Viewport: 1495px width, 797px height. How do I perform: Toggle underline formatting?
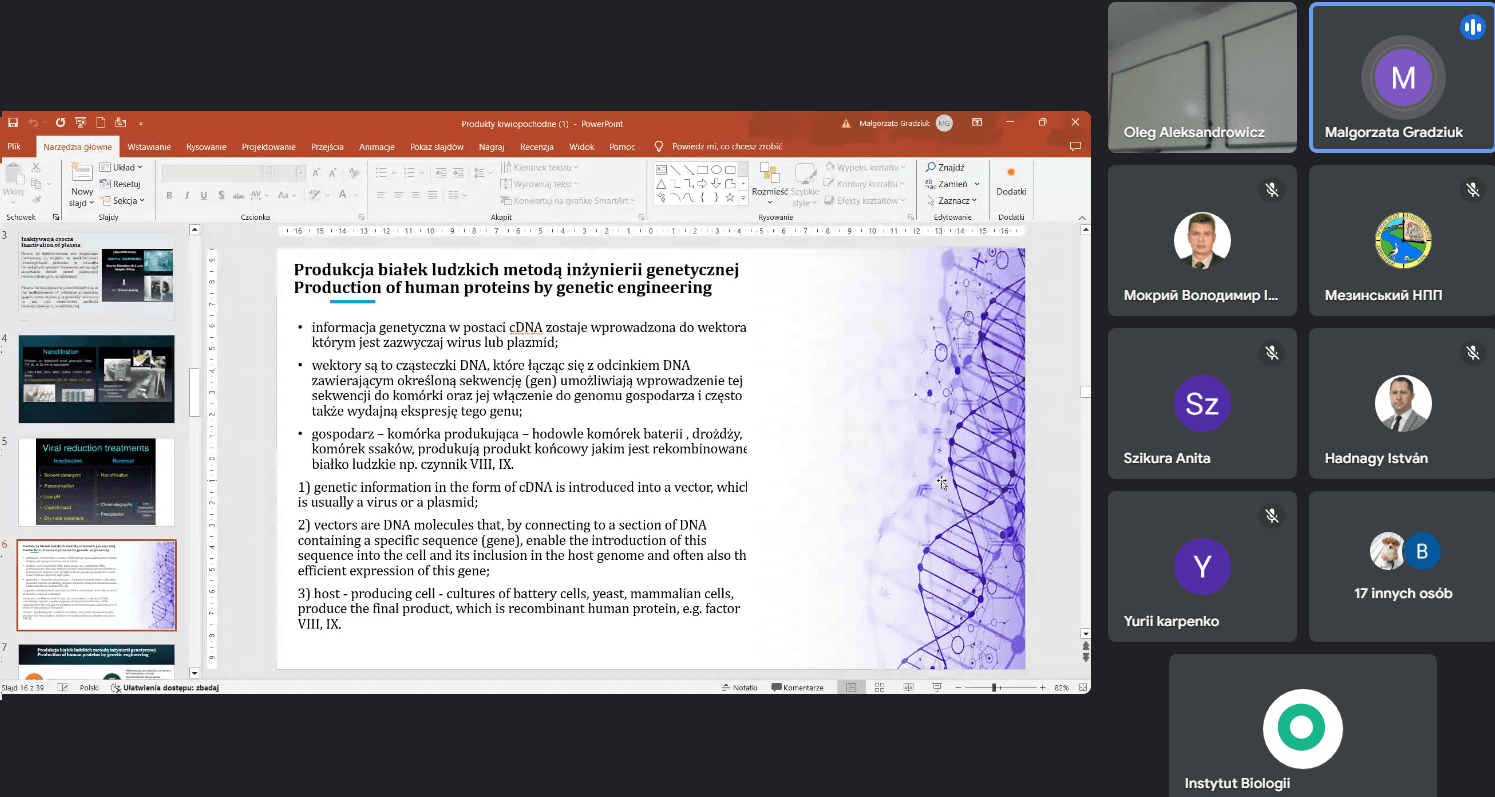[x=204, y=196]
